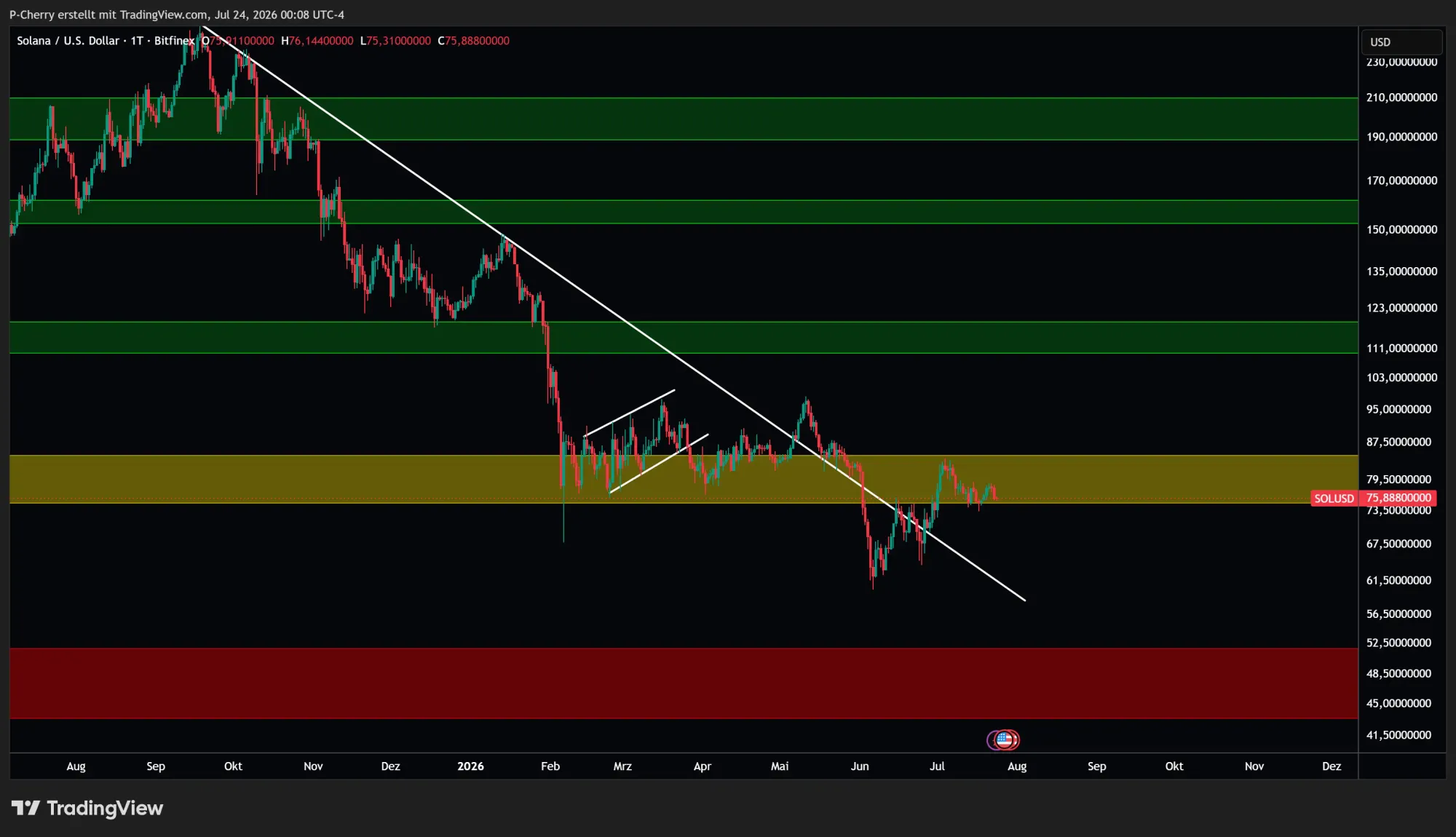
Task: Click the 135,00000000 price axis label
Action: pos(1401,271)
